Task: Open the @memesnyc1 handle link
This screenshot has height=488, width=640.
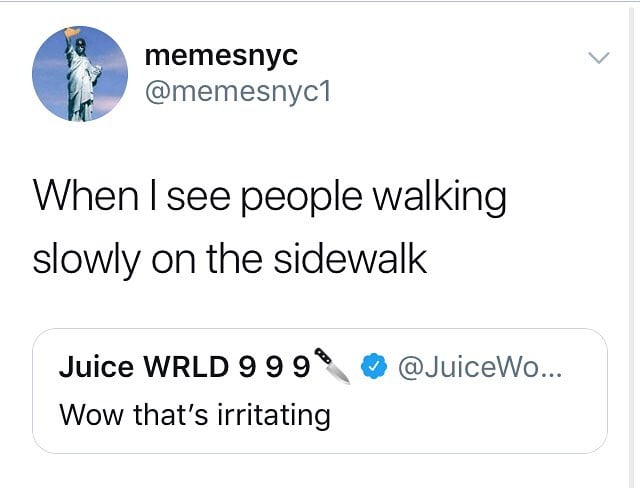Action: click(238, 92)
